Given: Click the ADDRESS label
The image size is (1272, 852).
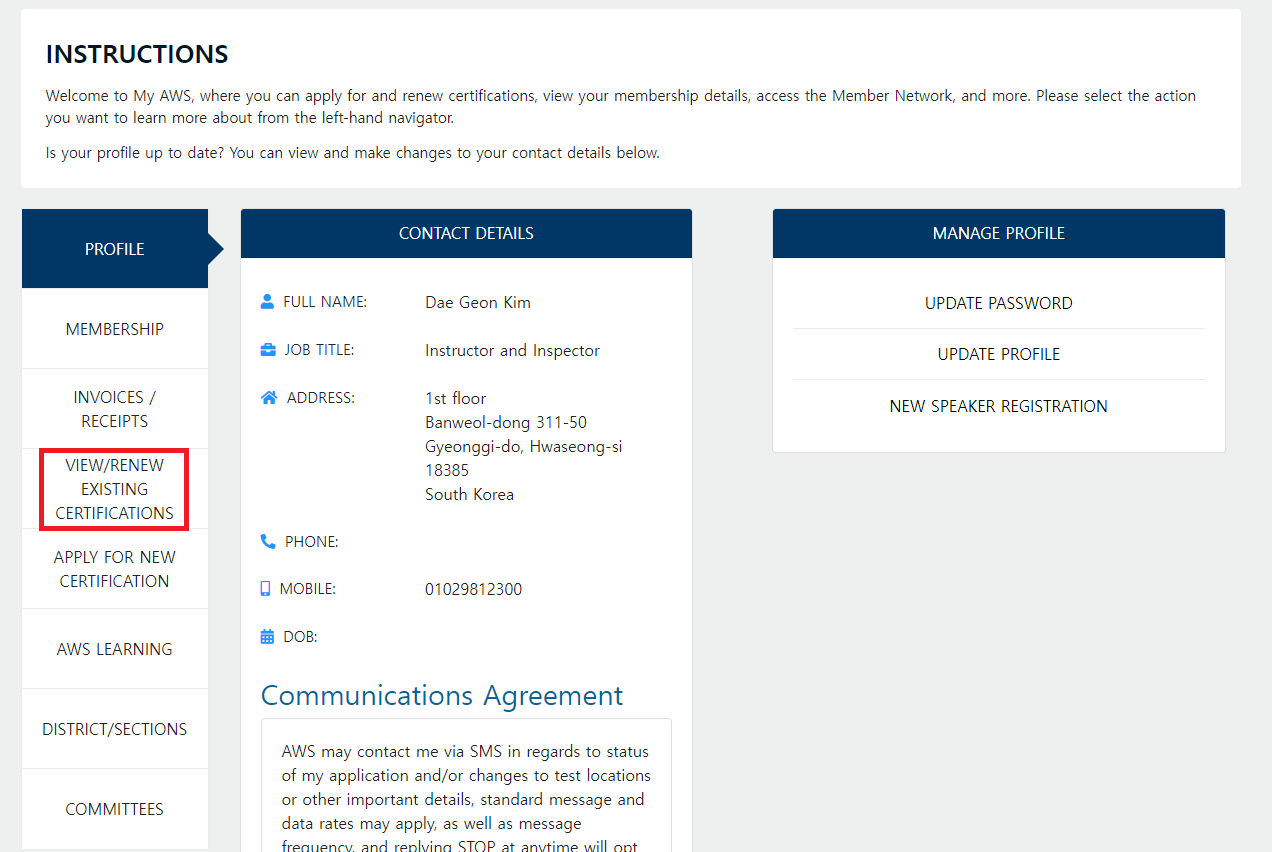Looking at the screenshot, I should coord(320,398).
